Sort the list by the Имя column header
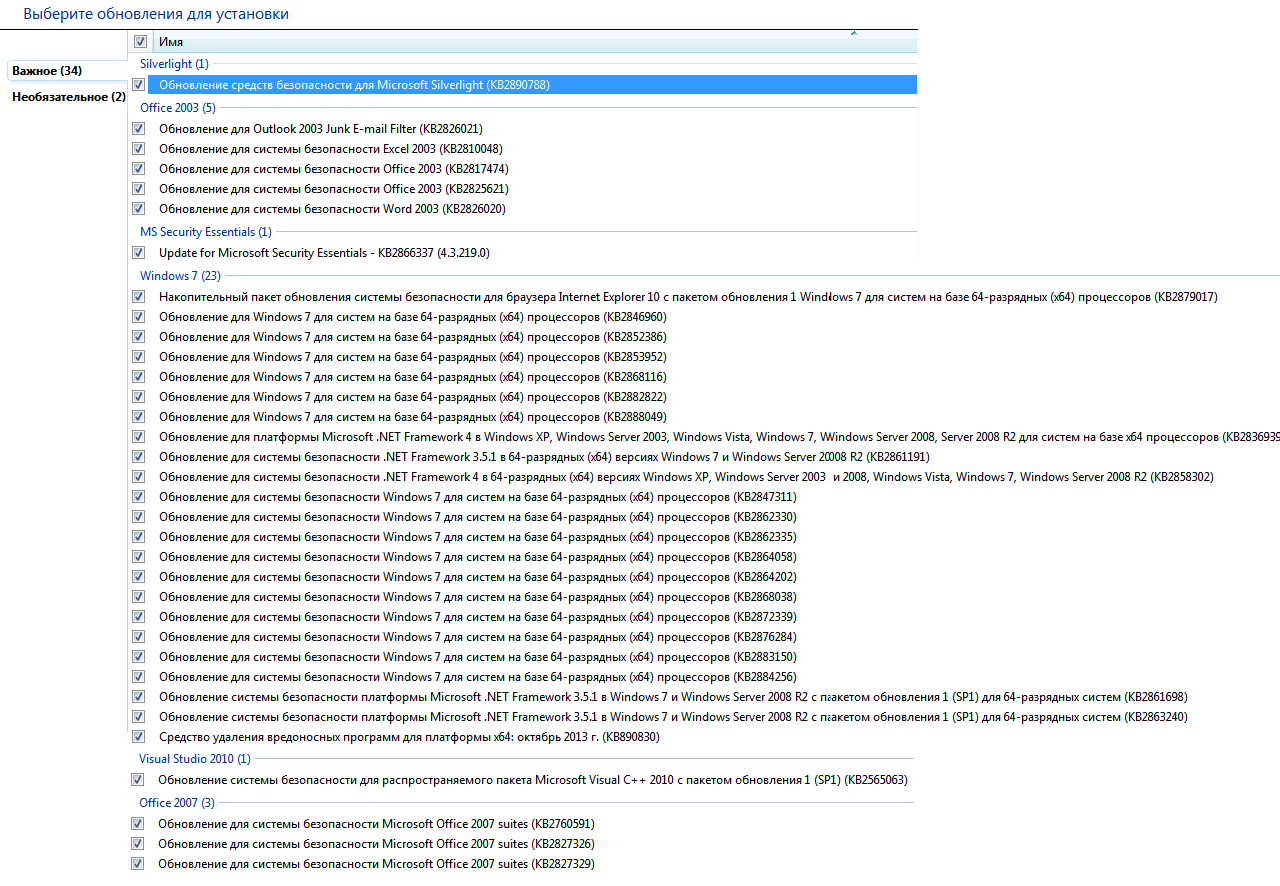This screenshot has height=886, width=1280. click(500, 42)
